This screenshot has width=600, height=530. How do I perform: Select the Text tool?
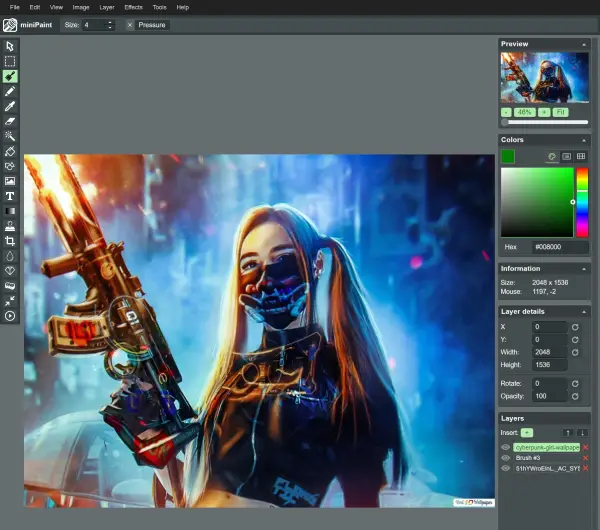tap(10, 196)
